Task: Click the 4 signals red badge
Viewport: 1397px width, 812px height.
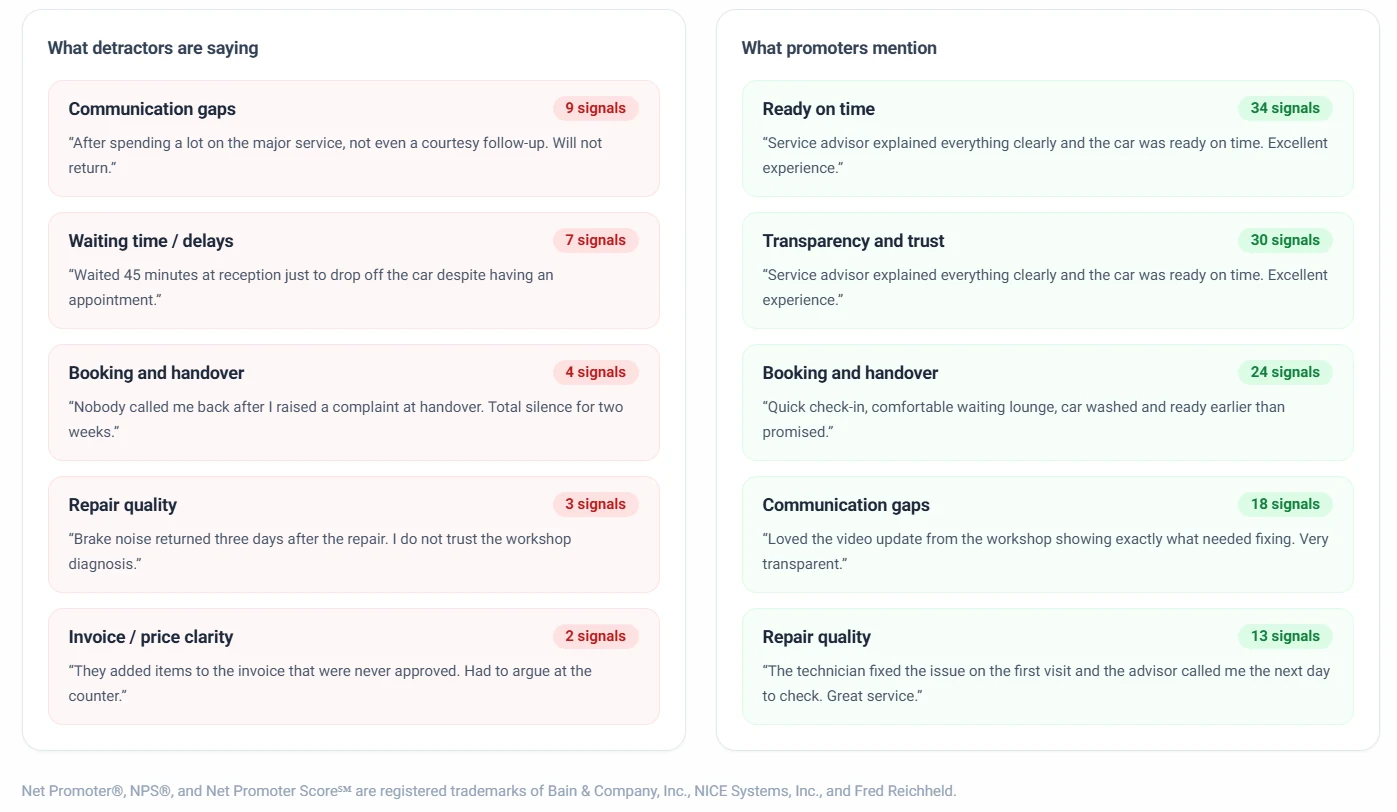Action: tap(595, 372)
